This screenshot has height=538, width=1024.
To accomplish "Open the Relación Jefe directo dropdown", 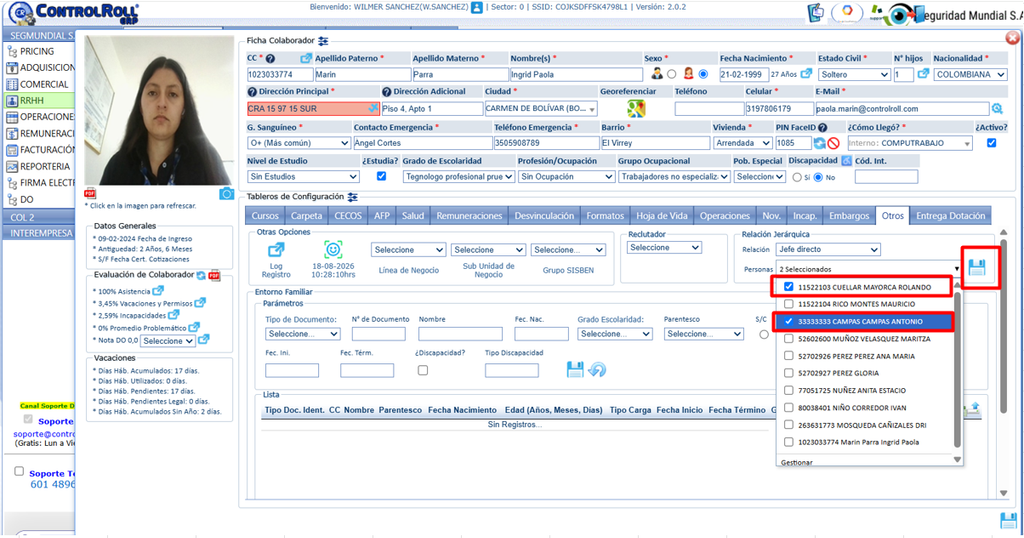I will [828, 249].
